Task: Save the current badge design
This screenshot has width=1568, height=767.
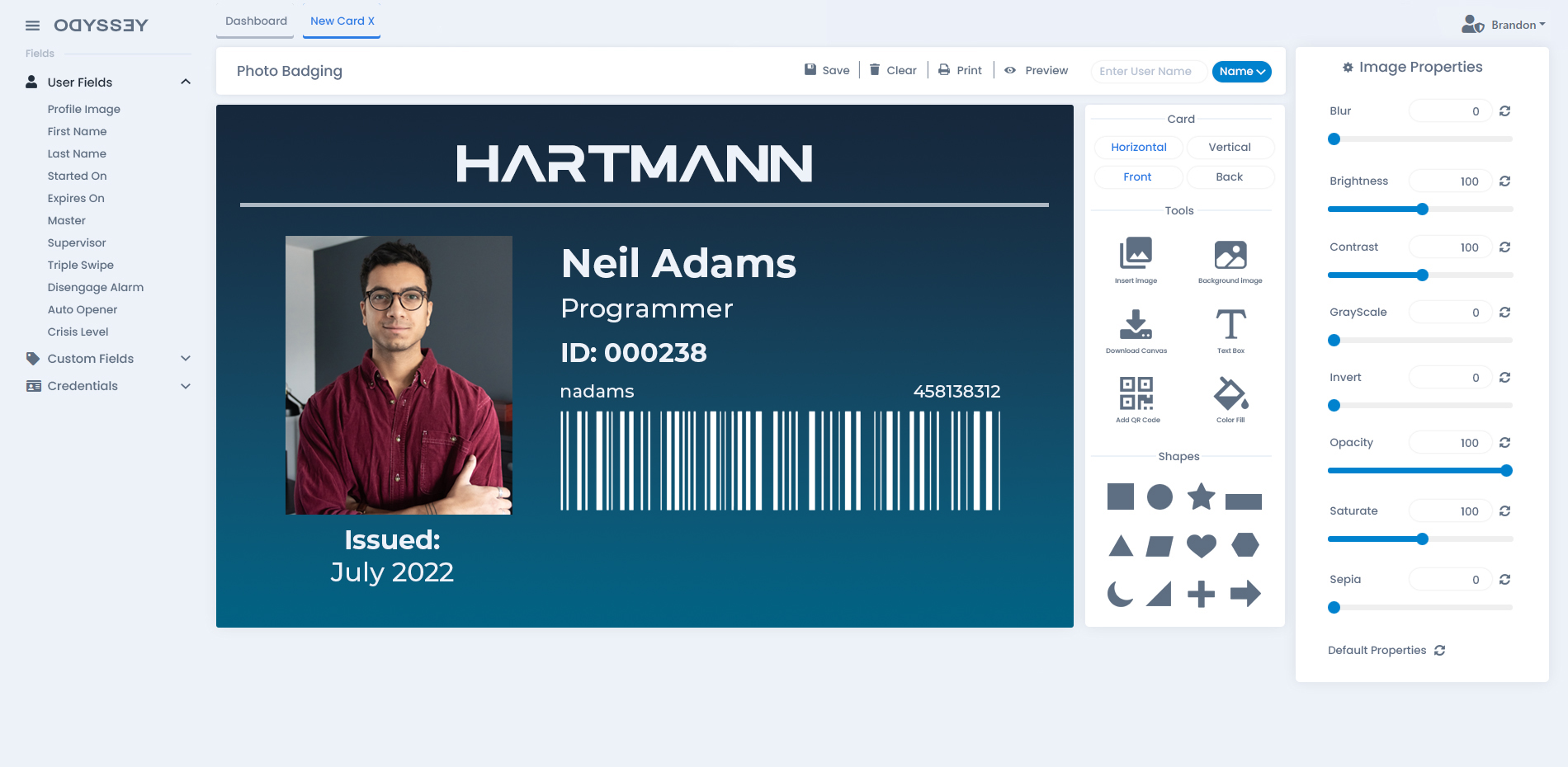Action: pyautogui.click(x=827, y=70)
